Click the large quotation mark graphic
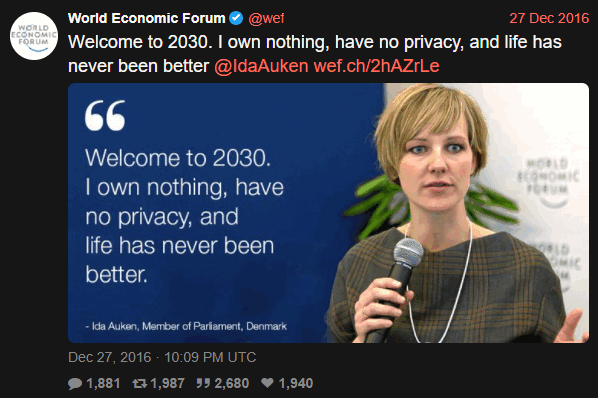This screenshot has width=598, height=398. 105,116
